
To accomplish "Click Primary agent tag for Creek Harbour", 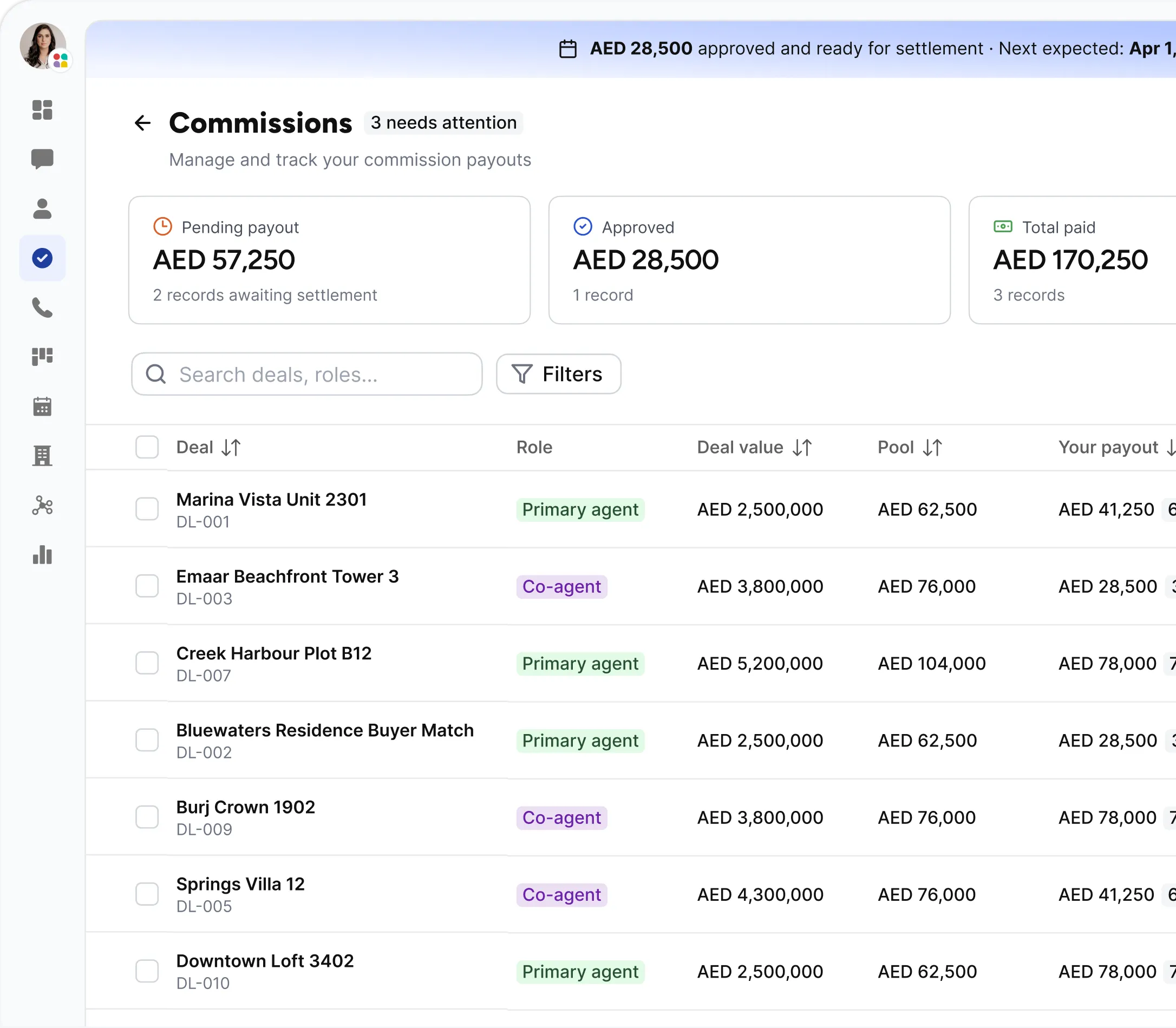I will (x=580, y=663).
